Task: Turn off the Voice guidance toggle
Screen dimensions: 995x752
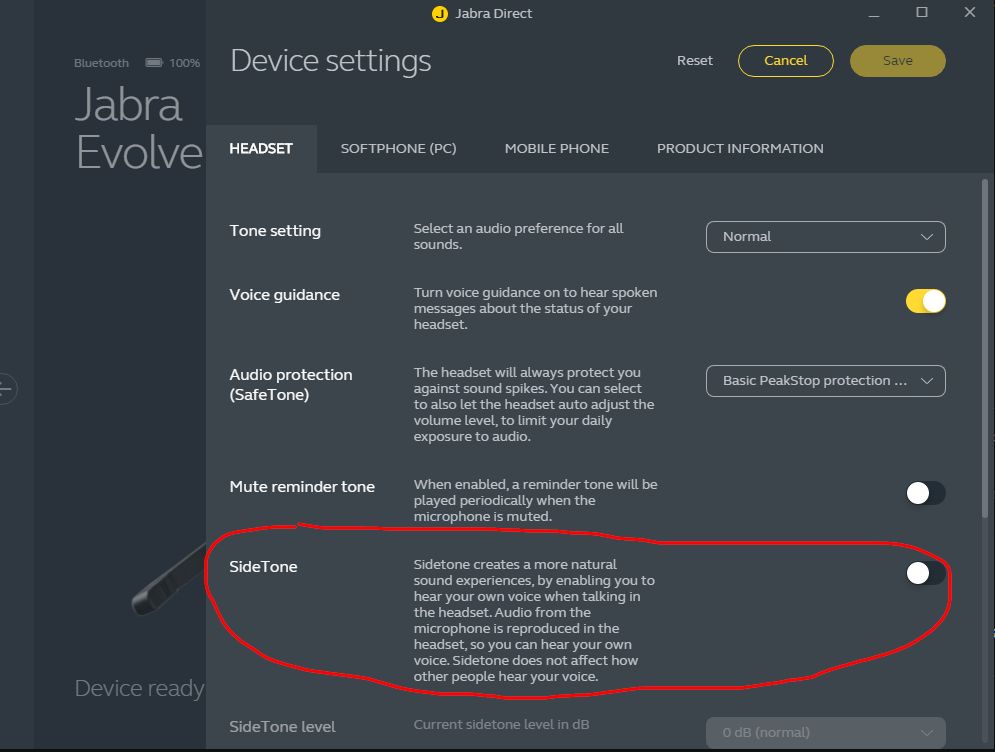Action: 925,301
